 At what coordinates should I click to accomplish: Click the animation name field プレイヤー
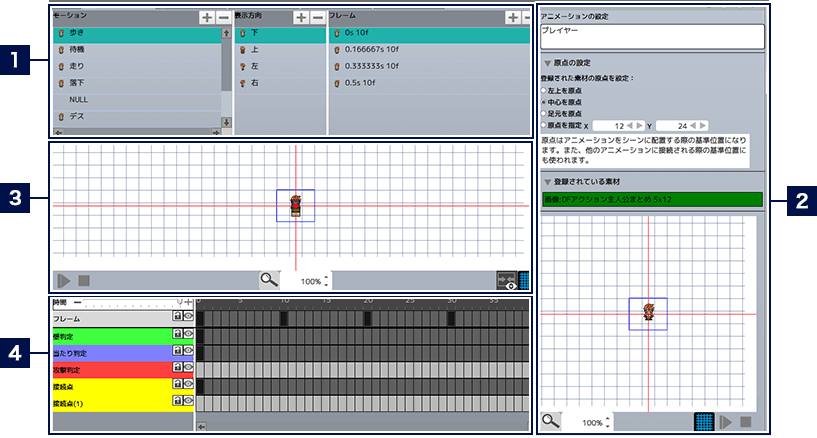(x=651, y=35)
